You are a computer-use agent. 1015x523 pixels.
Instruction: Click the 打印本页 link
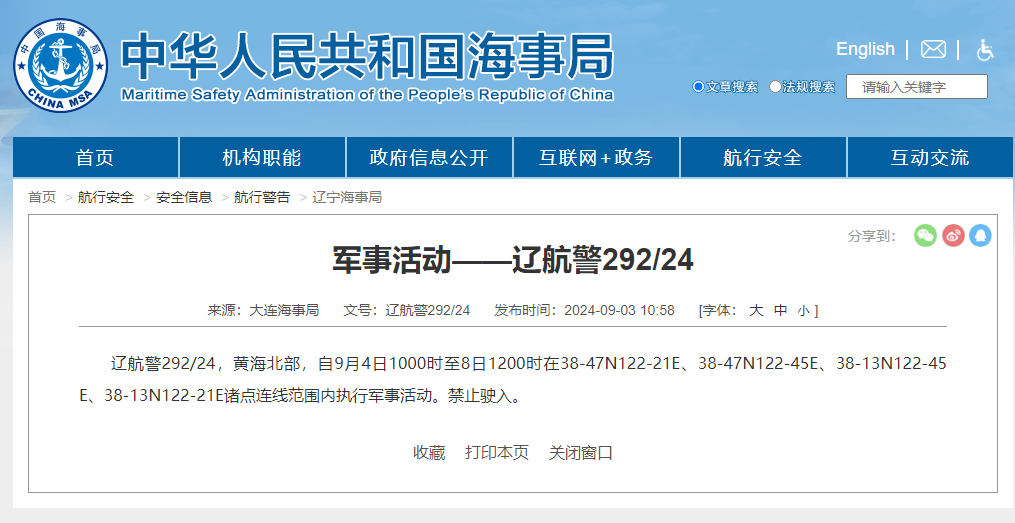coord(497,452)
